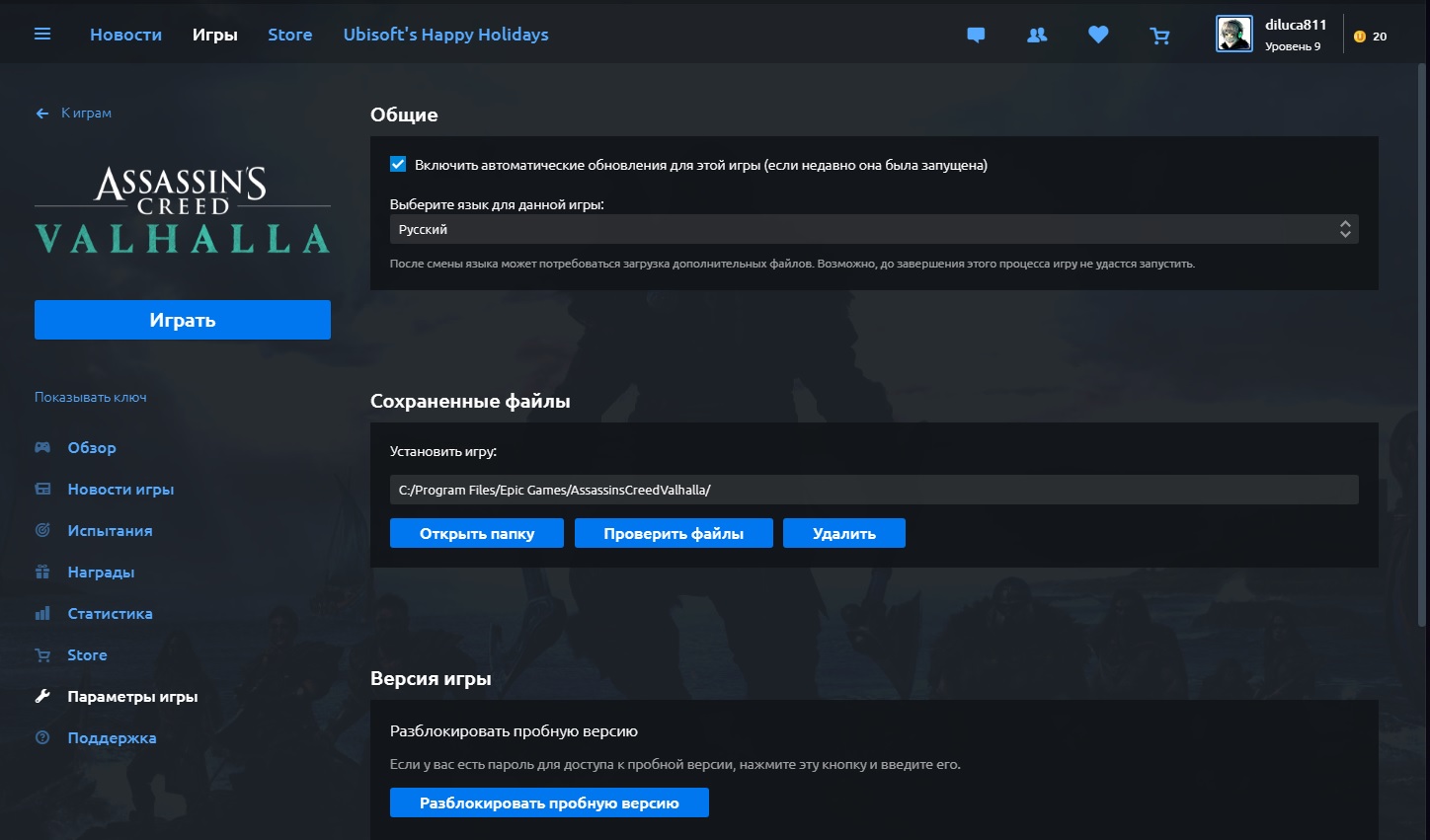Click the vertical scrollbar on the right edge
Image resolution: width=1430 pixels, height=840 pixels.
pyautogui.click(x=1422, y=345)
